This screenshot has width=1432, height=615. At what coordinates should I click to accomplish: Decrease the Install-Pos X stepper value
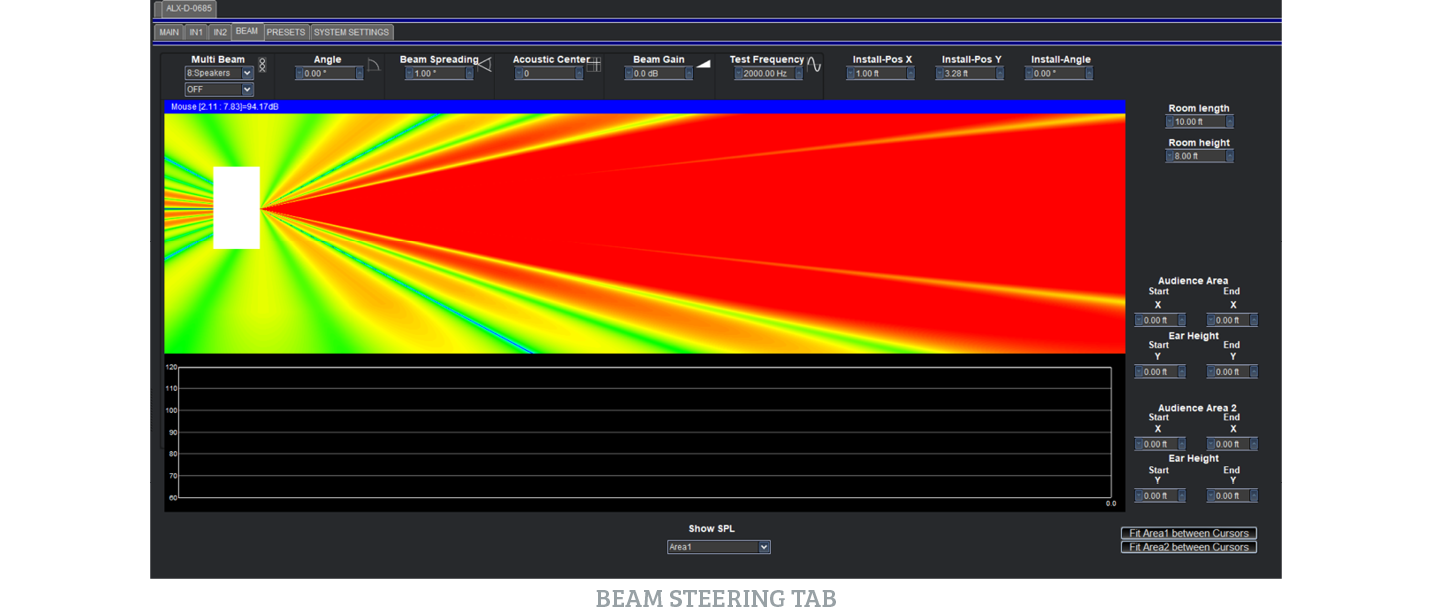tap(850, 74)
